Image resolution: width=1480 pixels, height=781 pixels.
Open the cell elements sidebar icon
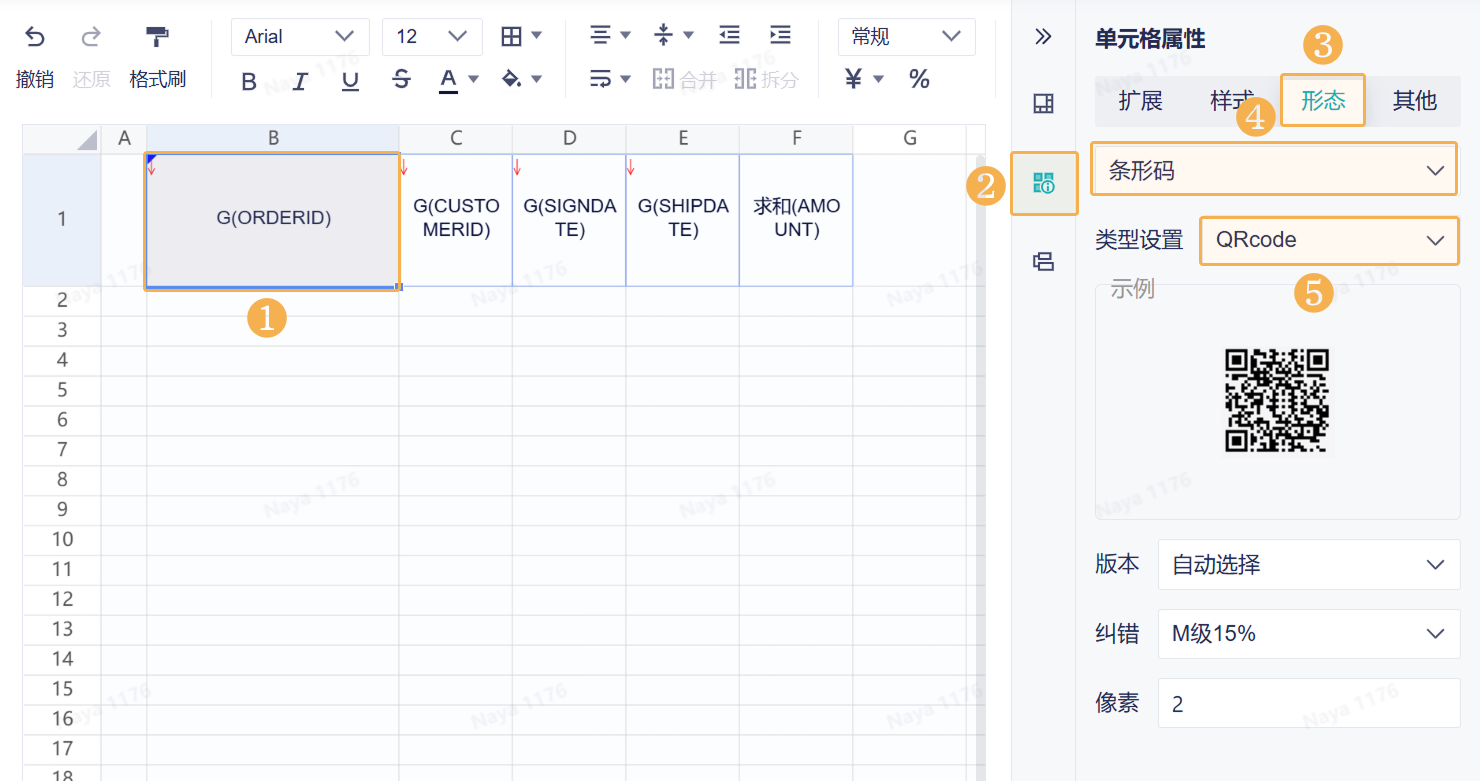pos(1043,104)
